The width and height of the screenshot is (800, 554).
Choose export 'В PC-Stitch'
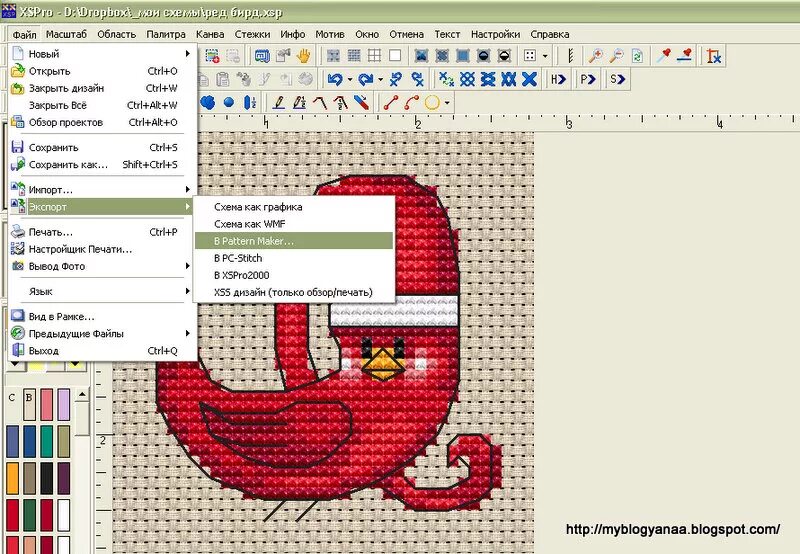pos(294,258)
